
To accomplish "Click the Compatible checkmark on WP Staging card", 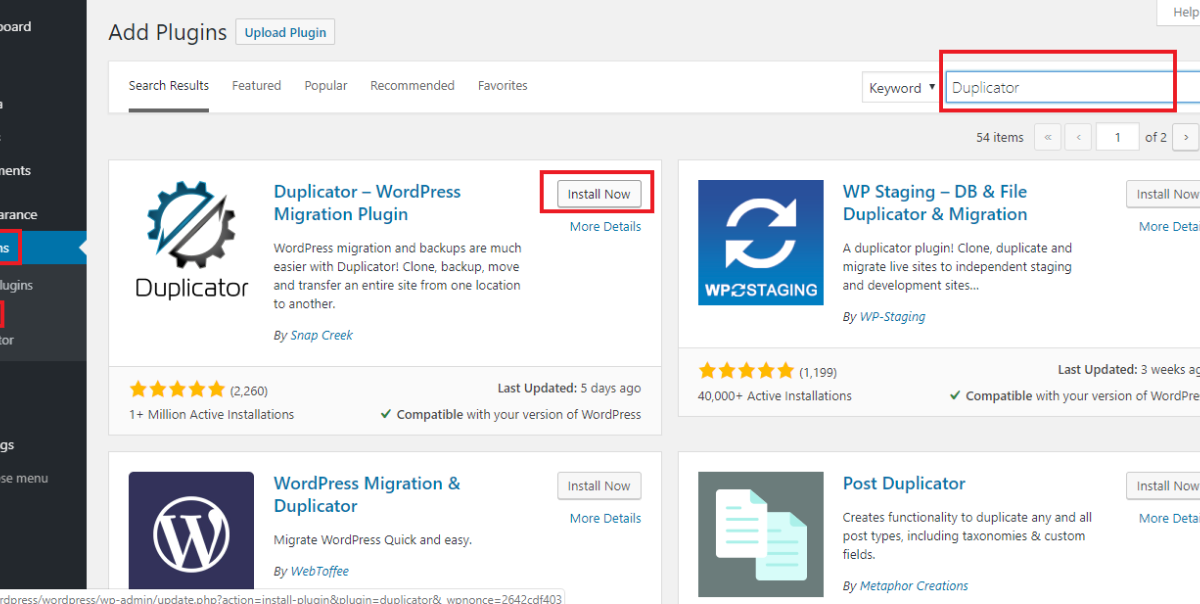I will [955, 396].
